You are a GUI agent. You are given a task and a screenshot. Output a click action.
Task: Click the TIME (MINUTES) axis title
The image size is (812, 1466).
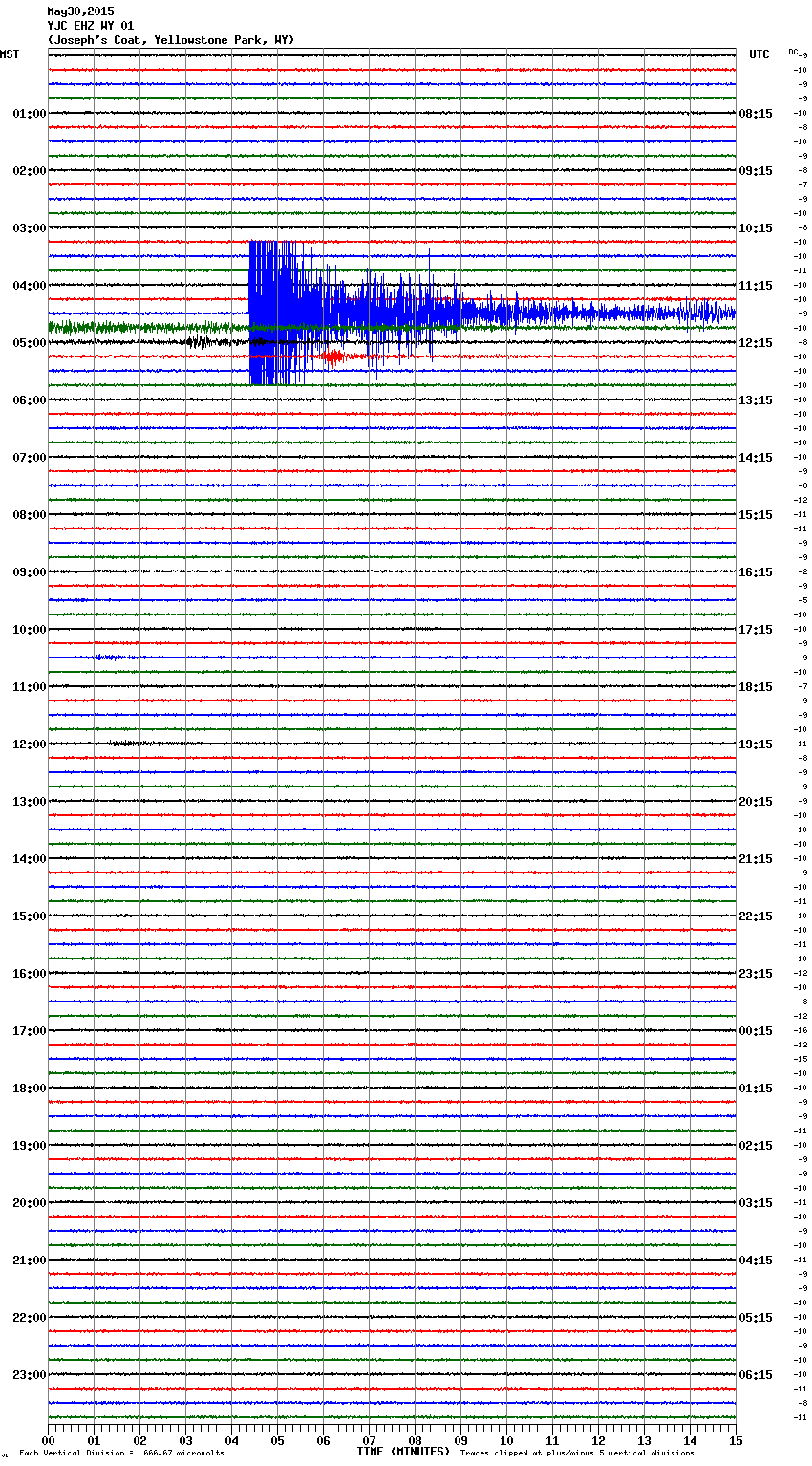(x=403, y=1452)
